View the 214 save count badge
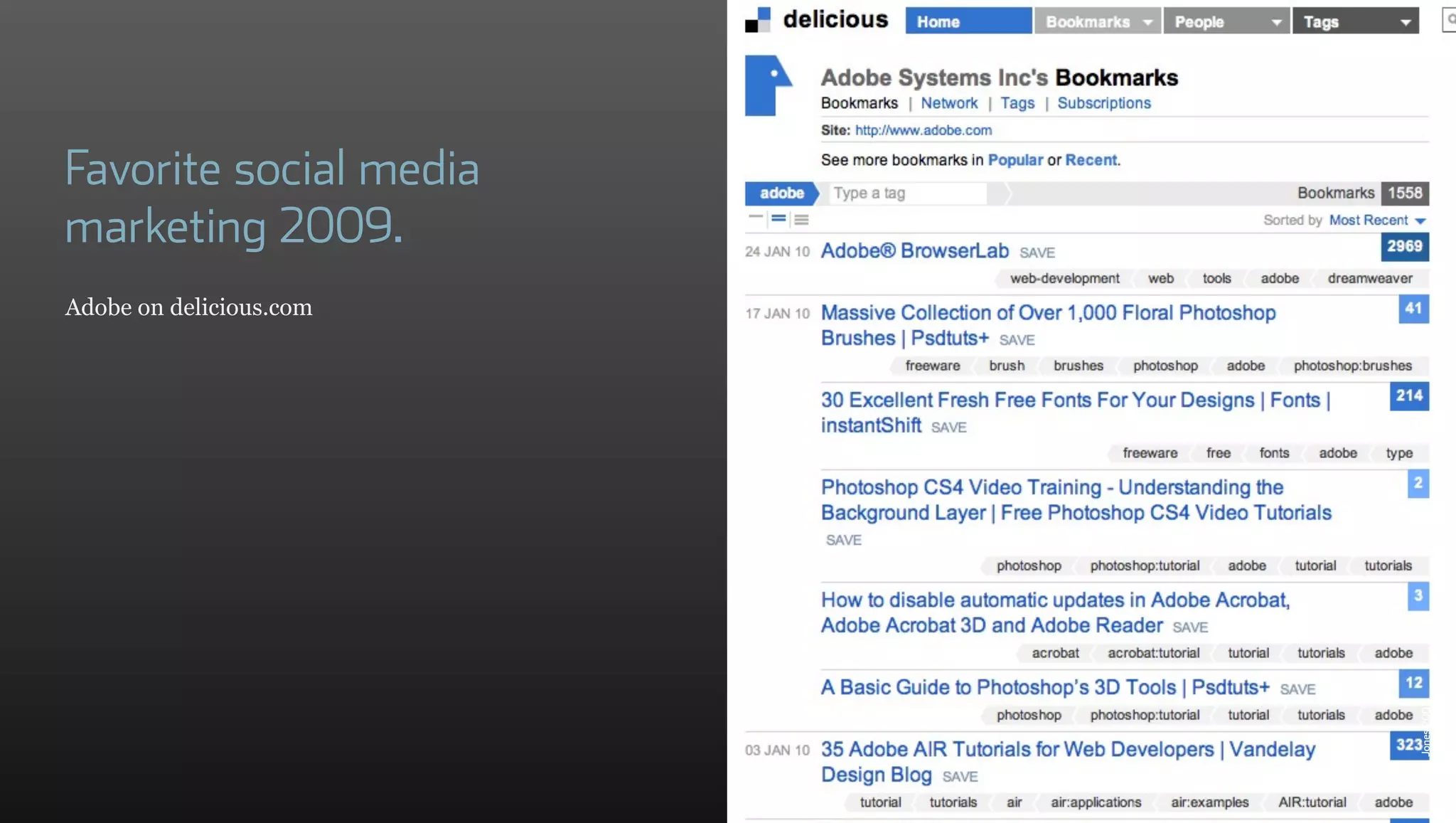 pyautogui.click(x=1409, y=396)
